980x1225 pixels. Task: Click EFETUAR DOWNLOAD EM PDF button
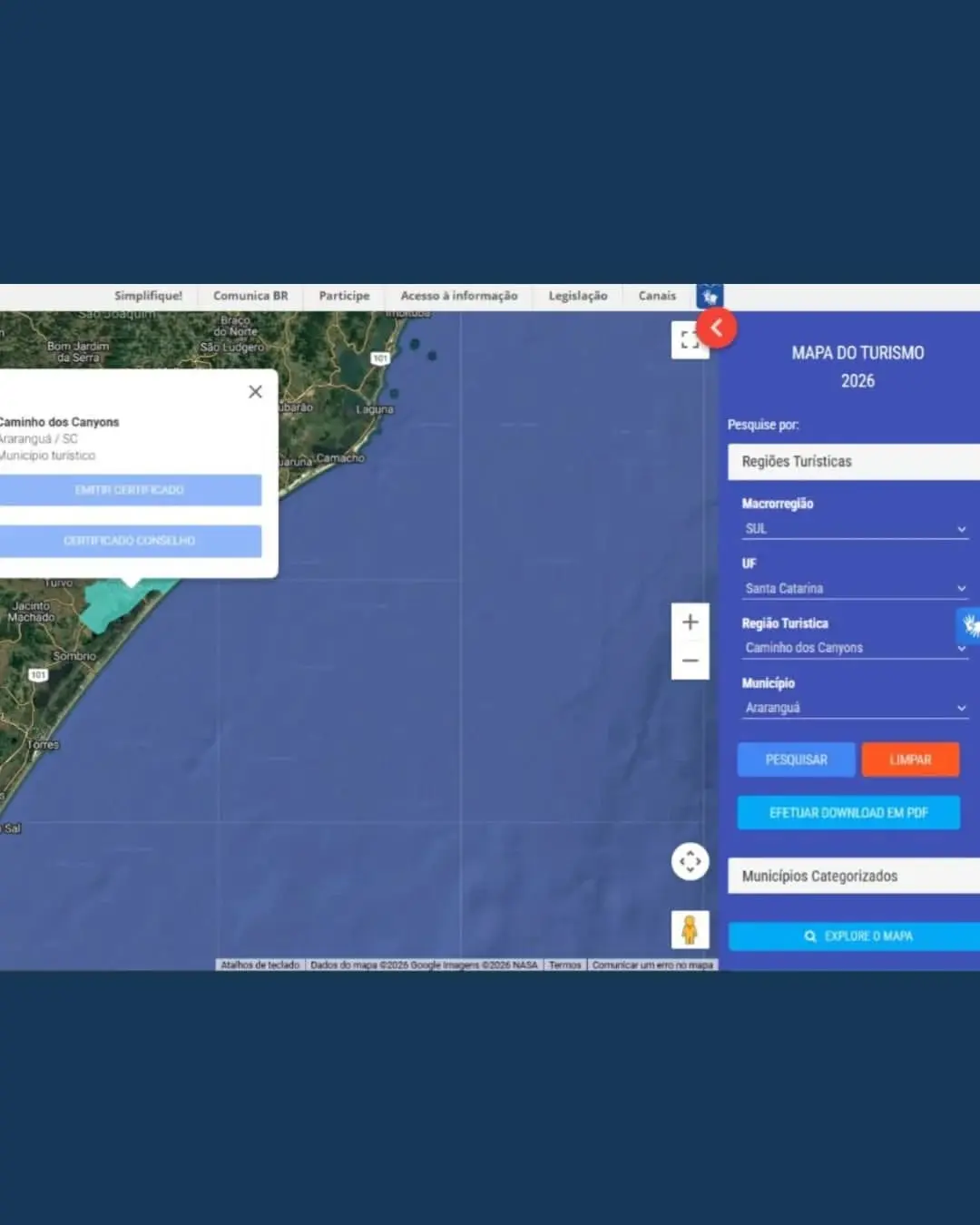[x=848, y=813]
